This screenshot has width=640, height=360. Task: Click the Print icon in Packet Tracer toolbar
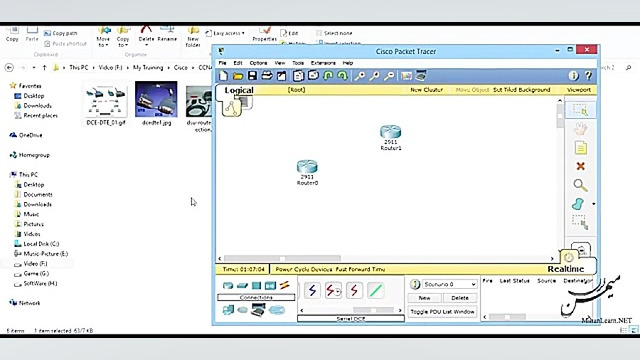click(267, 76)
